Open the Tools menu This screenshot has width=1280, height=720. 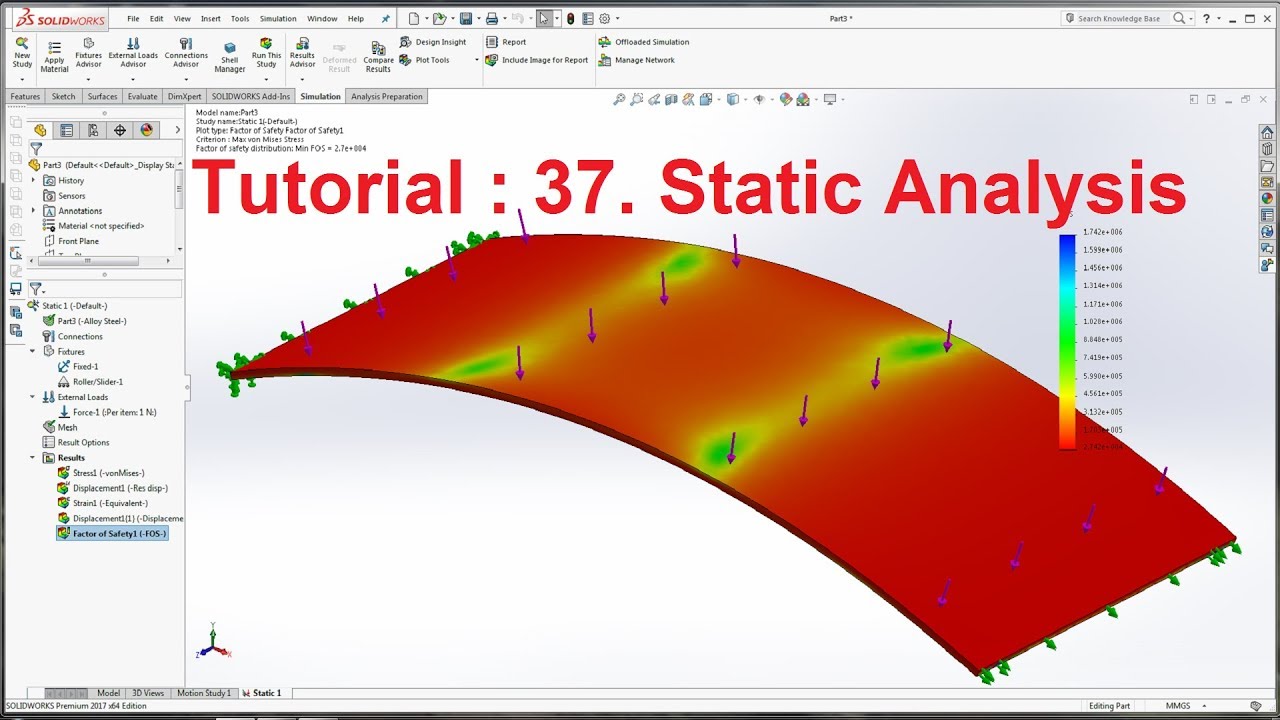click(240, 18)
